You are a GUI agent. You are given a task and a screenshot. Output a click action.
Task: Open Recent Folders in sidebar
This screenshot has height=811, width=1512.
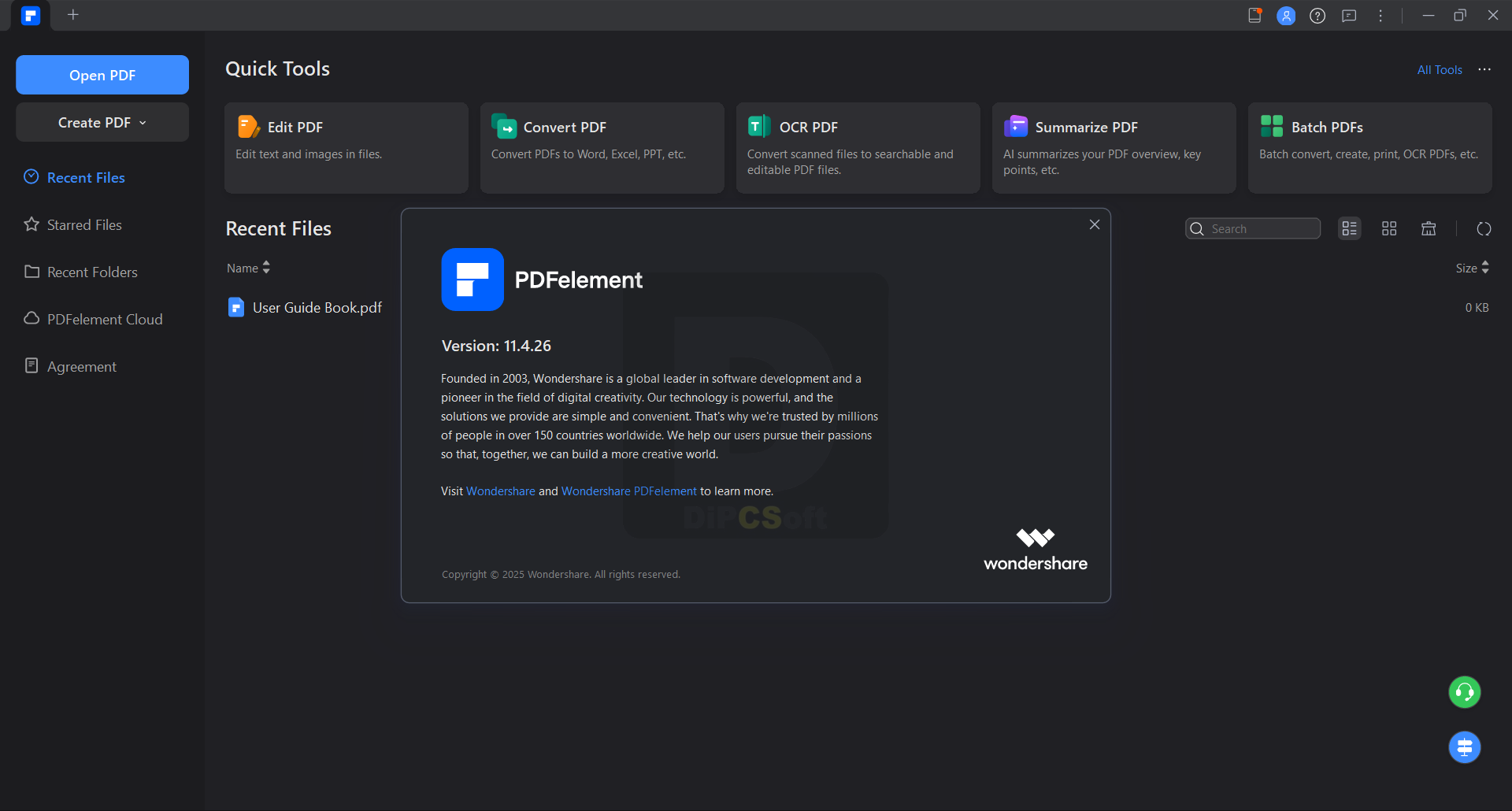pyautogui.click(x=92, y=272)
